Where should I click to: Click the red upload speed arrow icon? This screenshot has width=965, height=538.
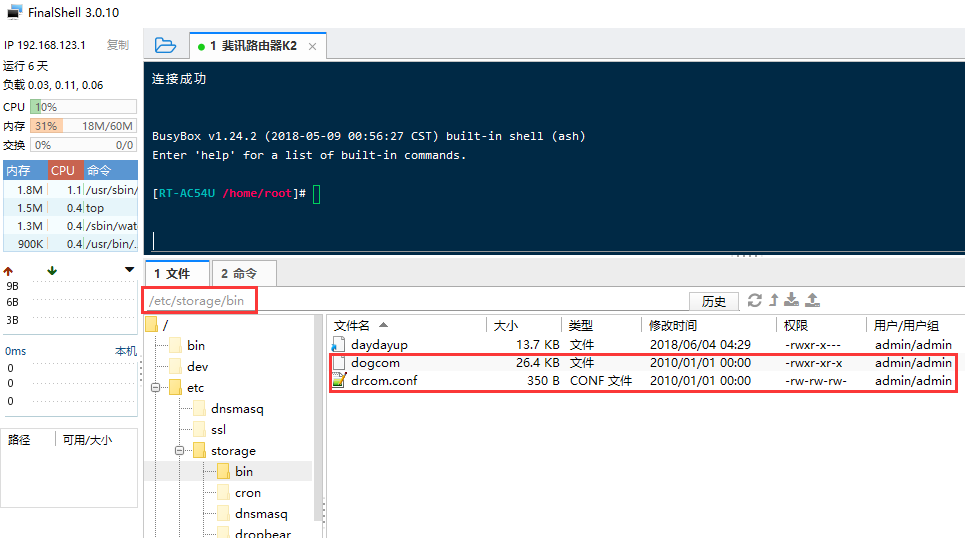pos(8,271)
